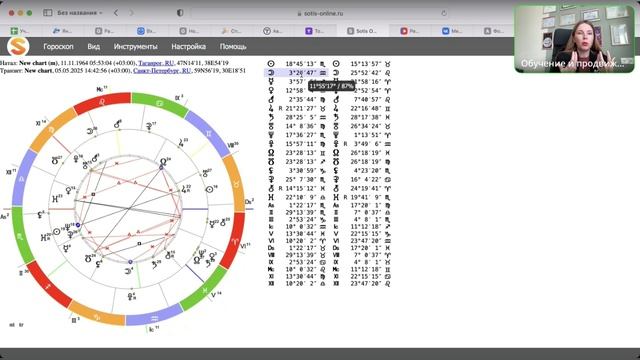Select the natal Chiron glyph at 14°15'12"
The height and width of the screenshot is (360, 640).
[x=271, y=188]
